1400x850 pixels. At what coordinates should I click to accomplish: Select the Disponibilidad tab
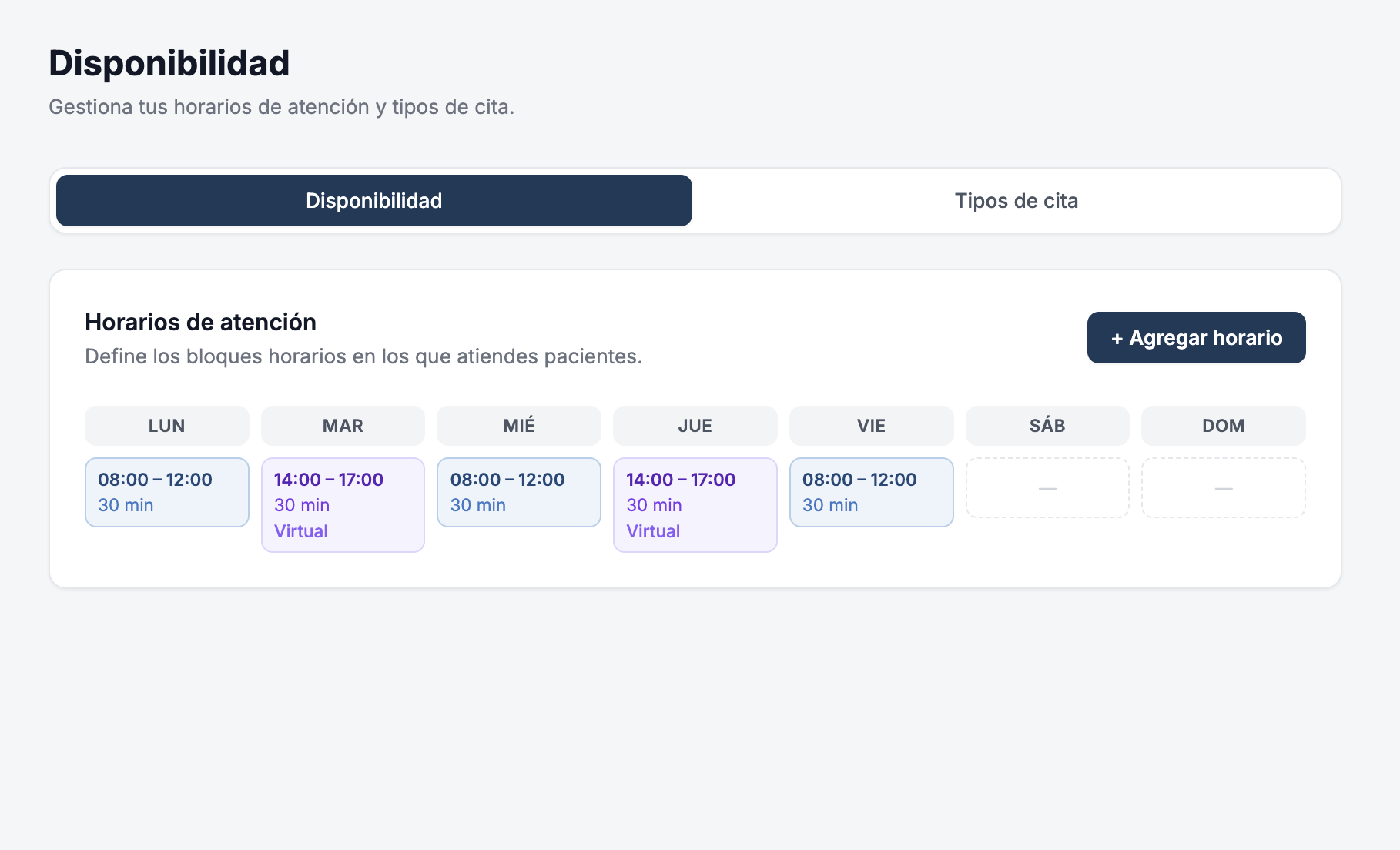[x=373, y=200]
